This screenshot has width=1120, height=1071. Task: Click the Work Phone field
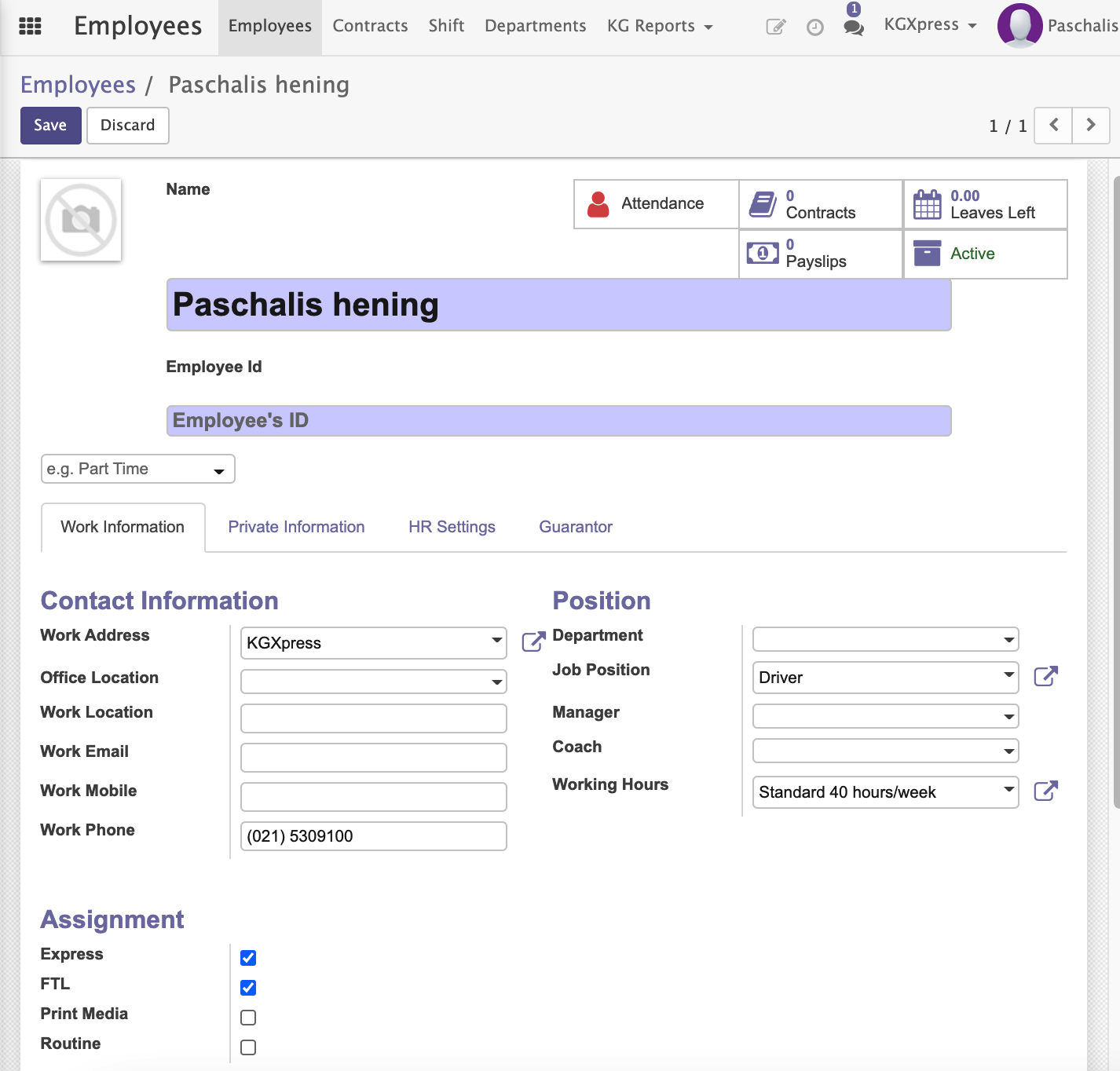pos(373,836)
